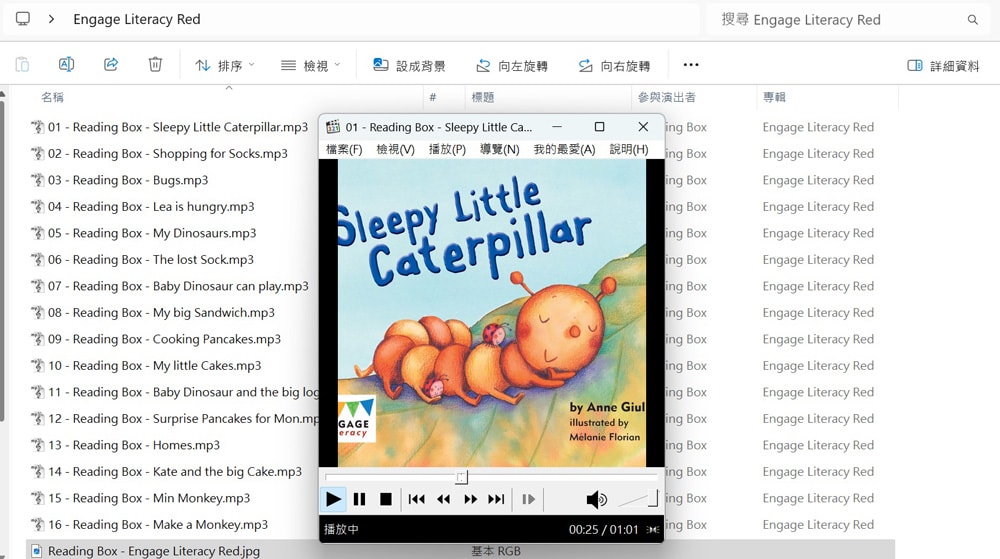Viewport: 1000px width, 559px height.
Task: Open the 檔案(F) menu
Action: [344, 149]
